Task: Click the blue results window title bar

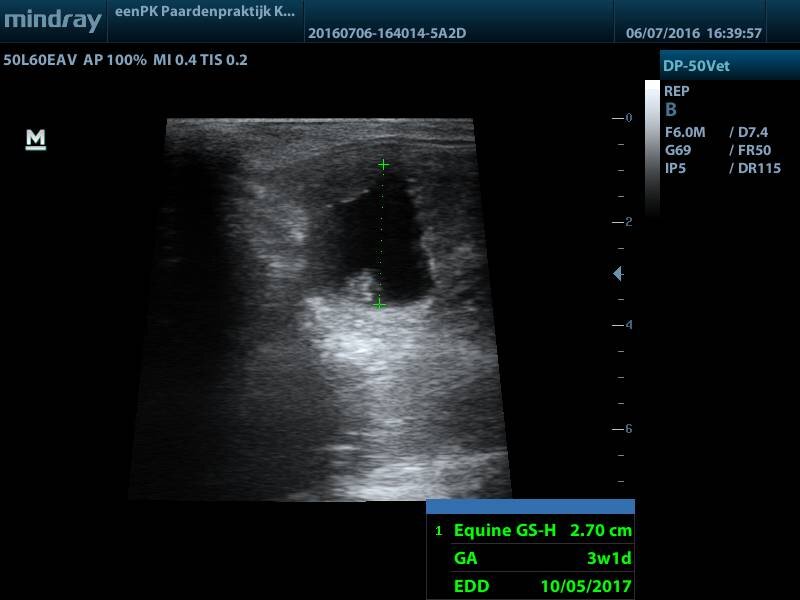Action: tap(530, 507)
